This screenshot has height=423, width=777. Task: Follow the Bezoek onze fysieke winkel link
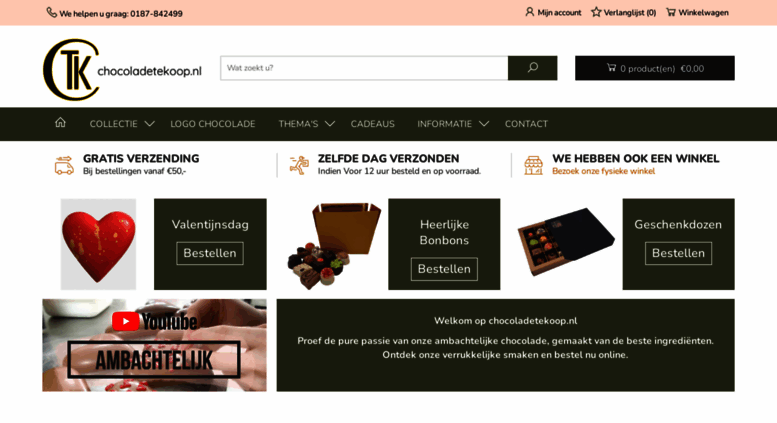click(604, 171)
